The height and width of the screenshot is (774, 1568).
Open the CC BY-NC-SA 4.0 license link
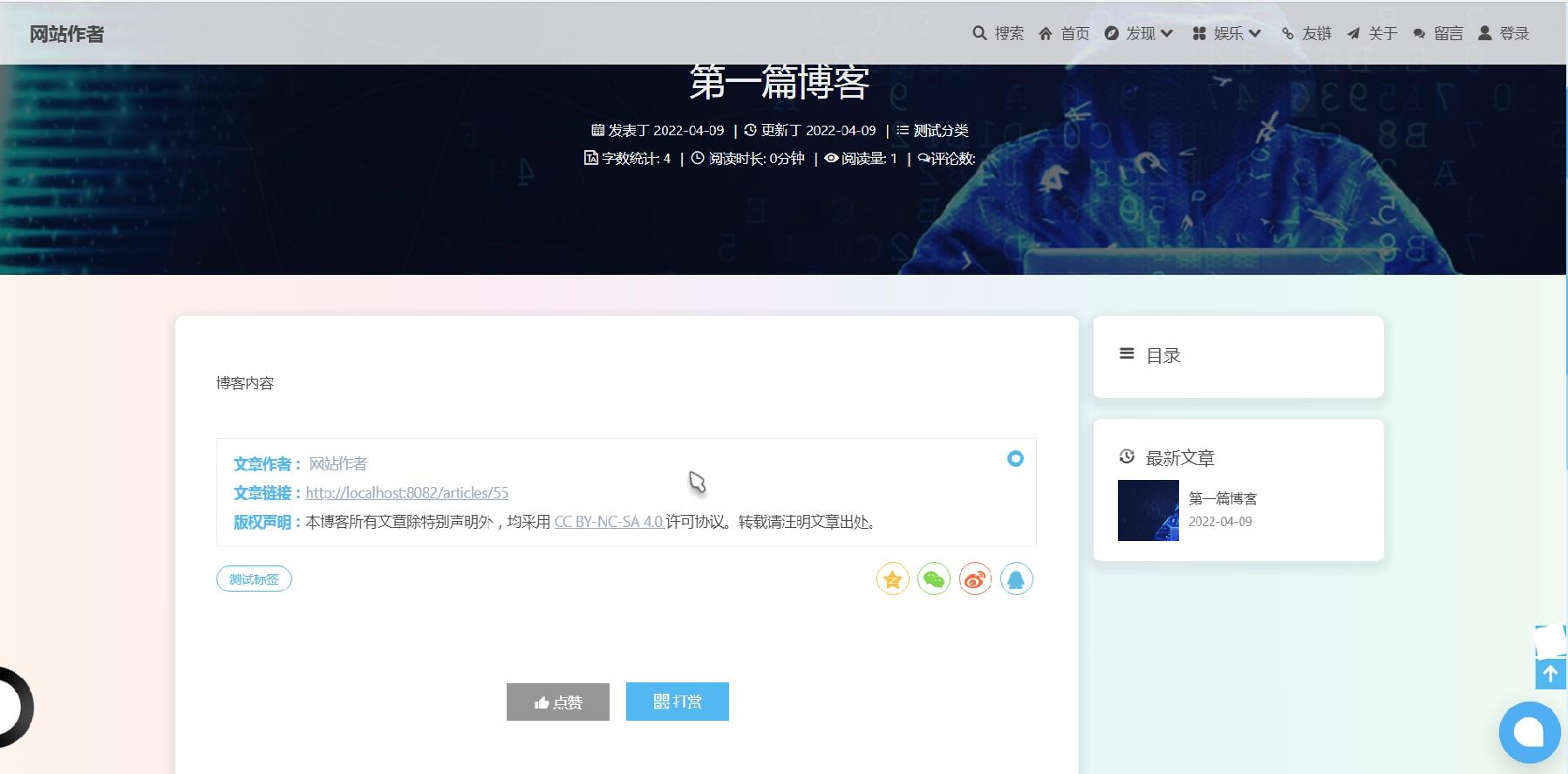(608, 522)
